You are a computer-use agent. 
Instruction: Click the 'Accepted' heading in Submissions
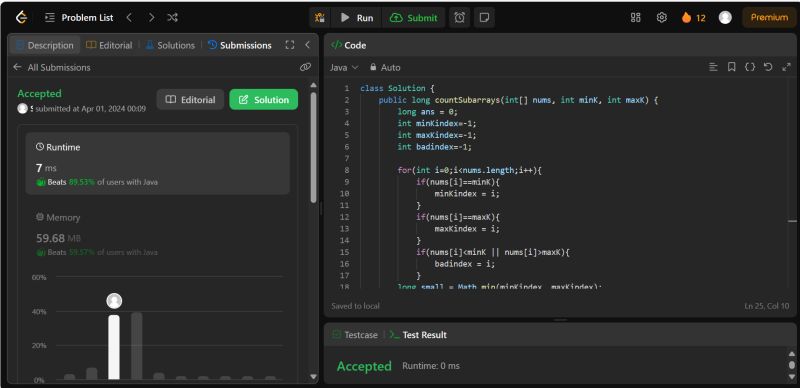click(x=39, y=93)
